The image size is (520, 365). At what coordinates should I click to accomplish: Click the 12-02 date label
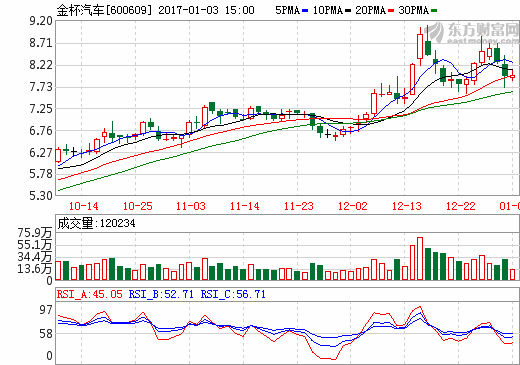pyautogui.click(x=353, y=206)
